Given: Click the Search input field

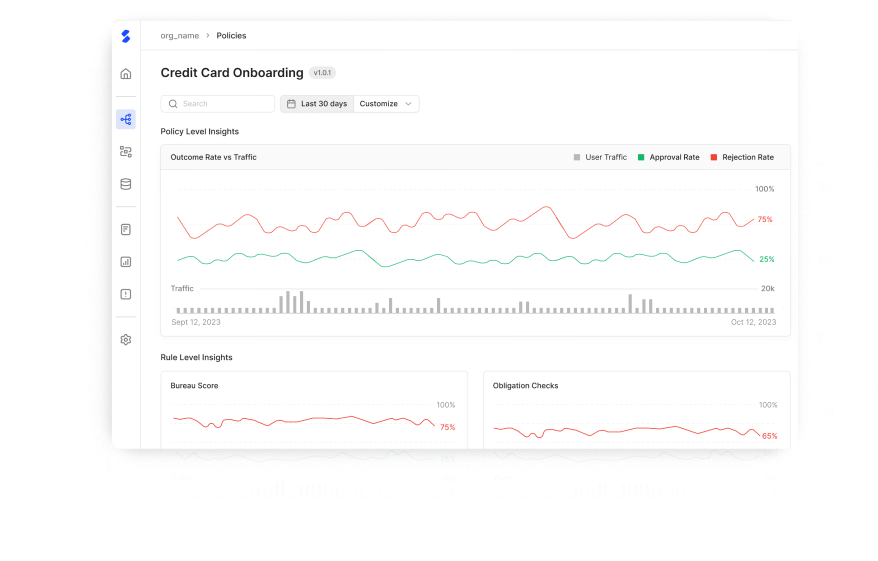Looking at the screenshot, I should tap(218, 104).
